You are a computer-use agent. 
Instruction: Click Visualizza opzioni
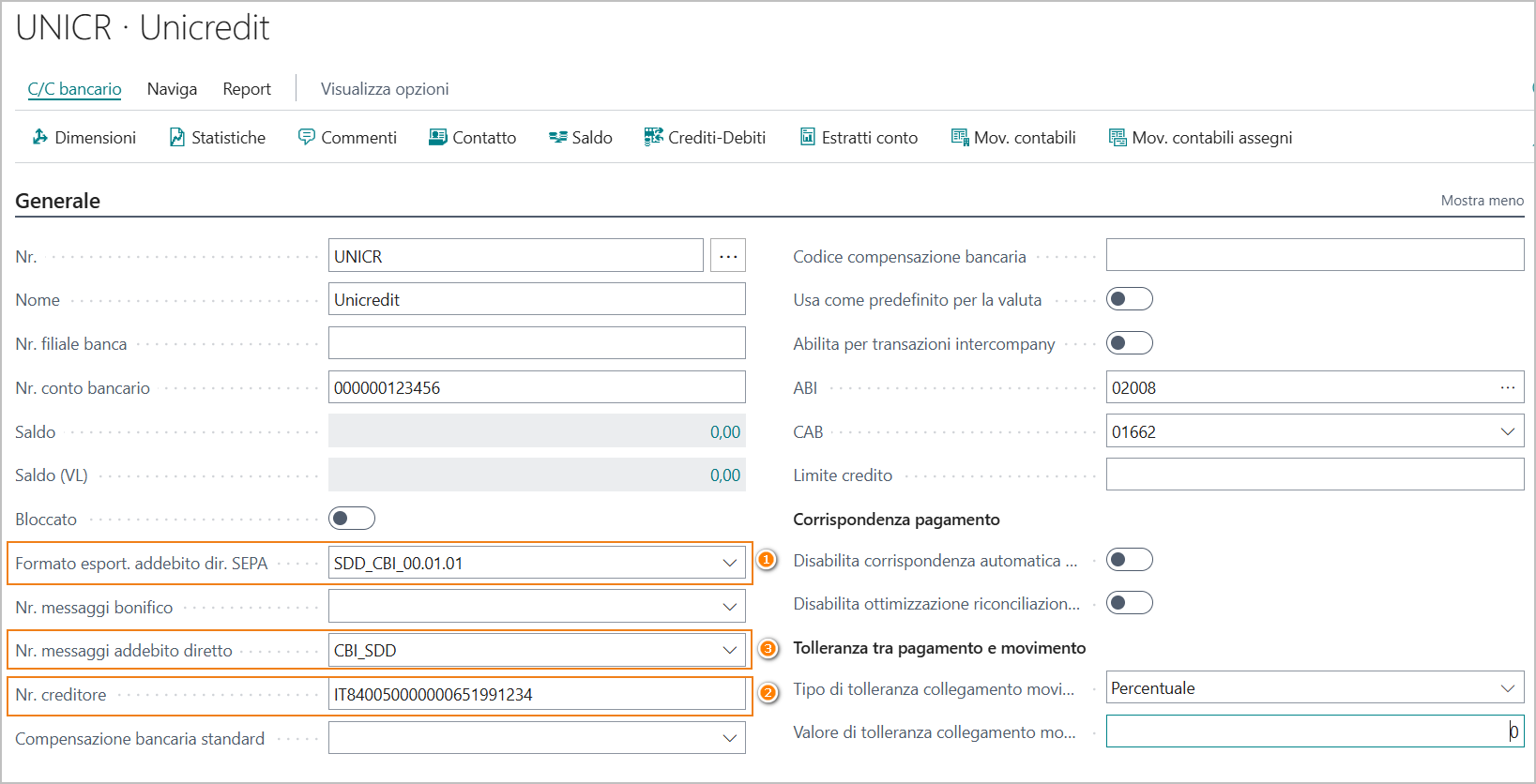385,89
